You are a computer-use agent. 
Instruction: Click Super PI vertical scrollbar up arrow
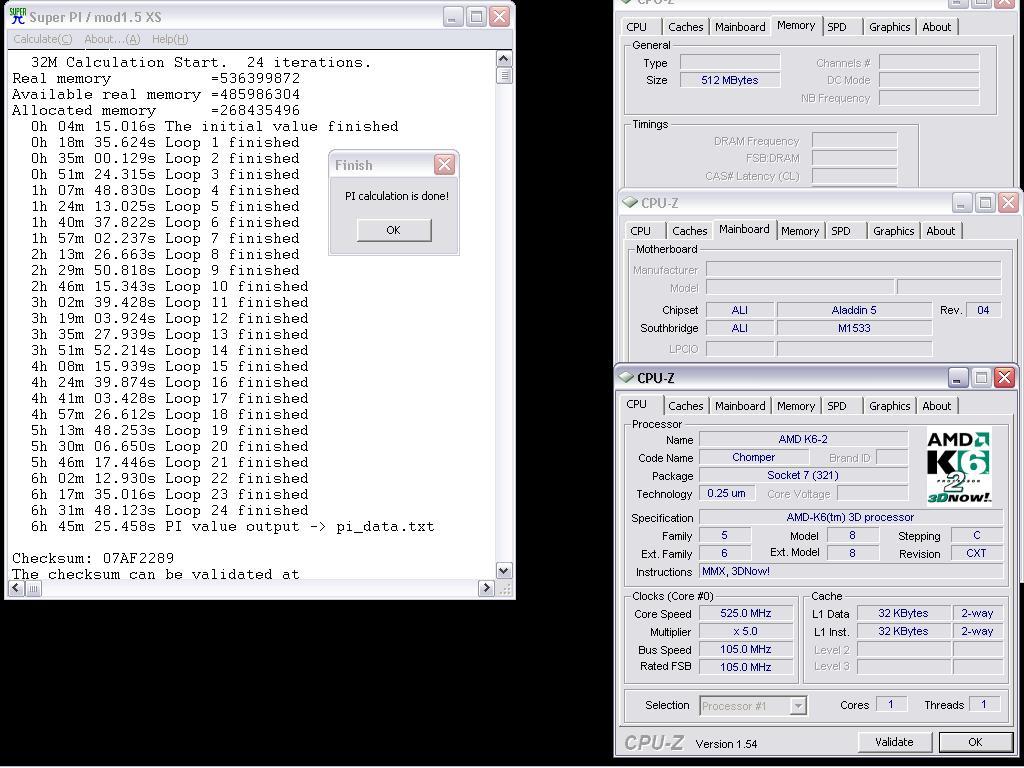tap(504, 59)
